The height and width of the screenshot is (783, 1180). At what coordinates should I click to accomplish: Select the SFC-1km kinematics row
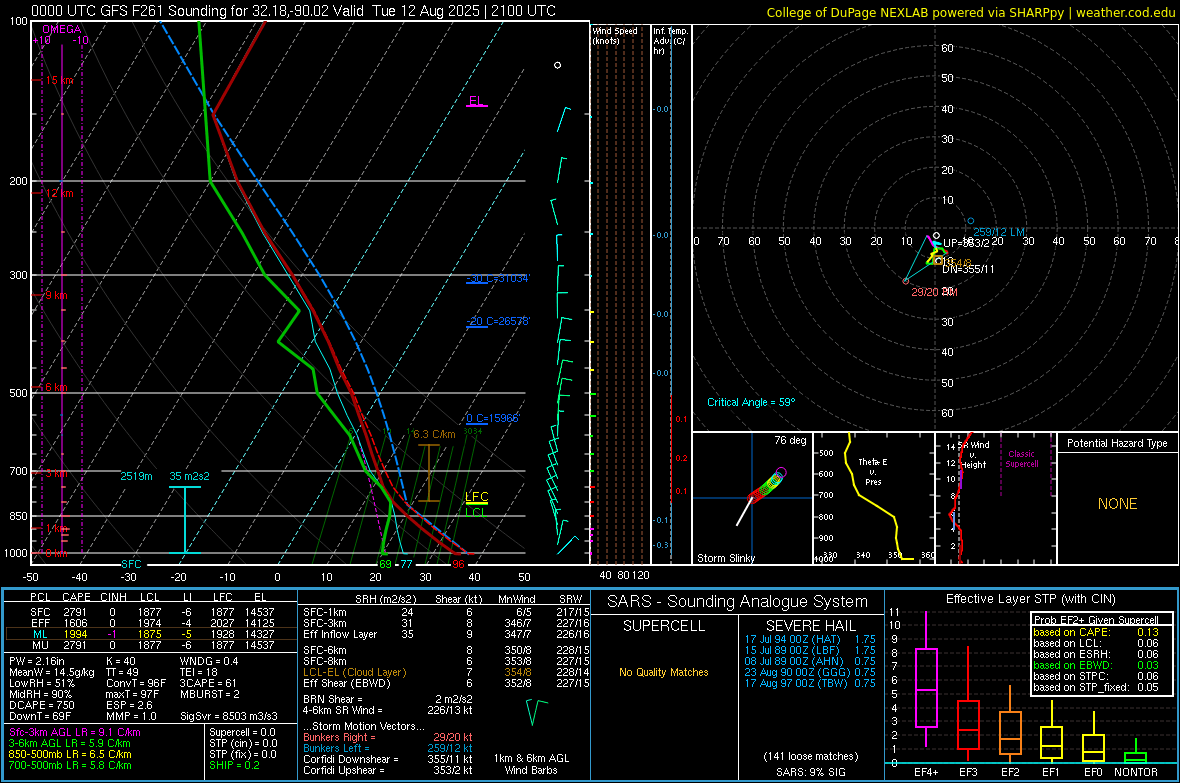[x=446, y=612]
